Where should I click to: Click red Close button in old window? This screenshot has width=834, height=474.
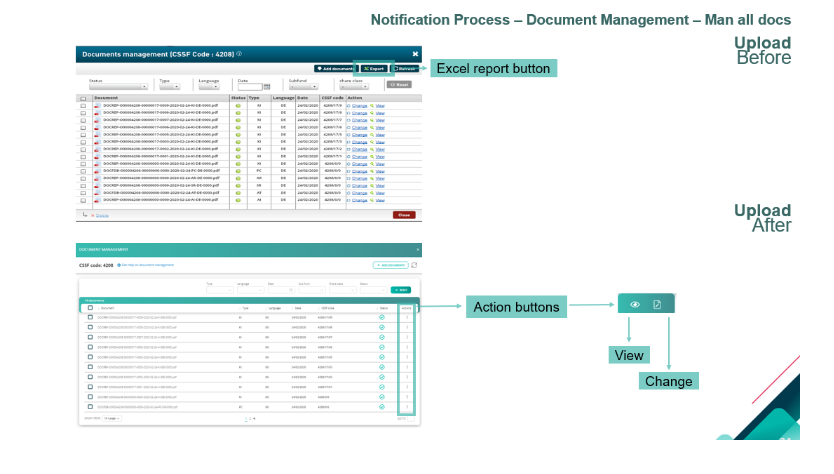click(404, 215)
